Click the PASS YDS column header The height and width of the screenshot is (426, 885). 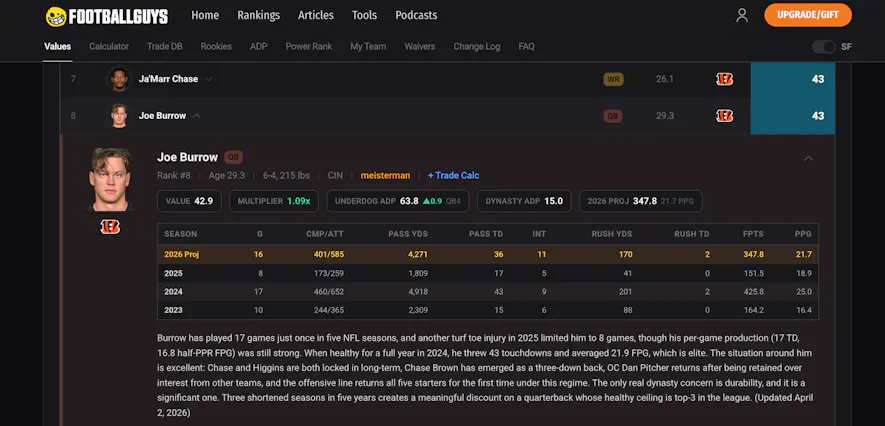point(408,234)
